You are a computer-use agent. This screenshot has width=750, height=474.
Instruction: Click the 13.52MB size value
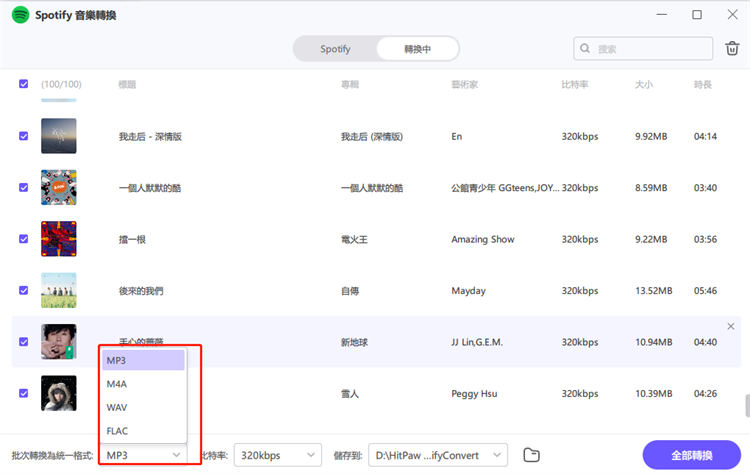point(653,291)
